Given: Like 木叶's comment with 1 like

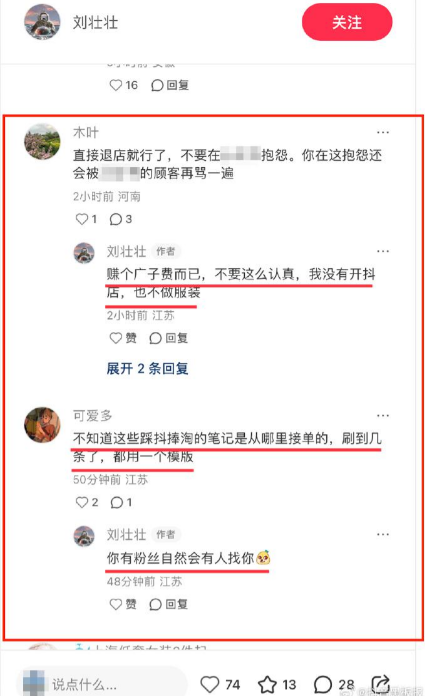Looking at the screenshot, I should (86, 219).
